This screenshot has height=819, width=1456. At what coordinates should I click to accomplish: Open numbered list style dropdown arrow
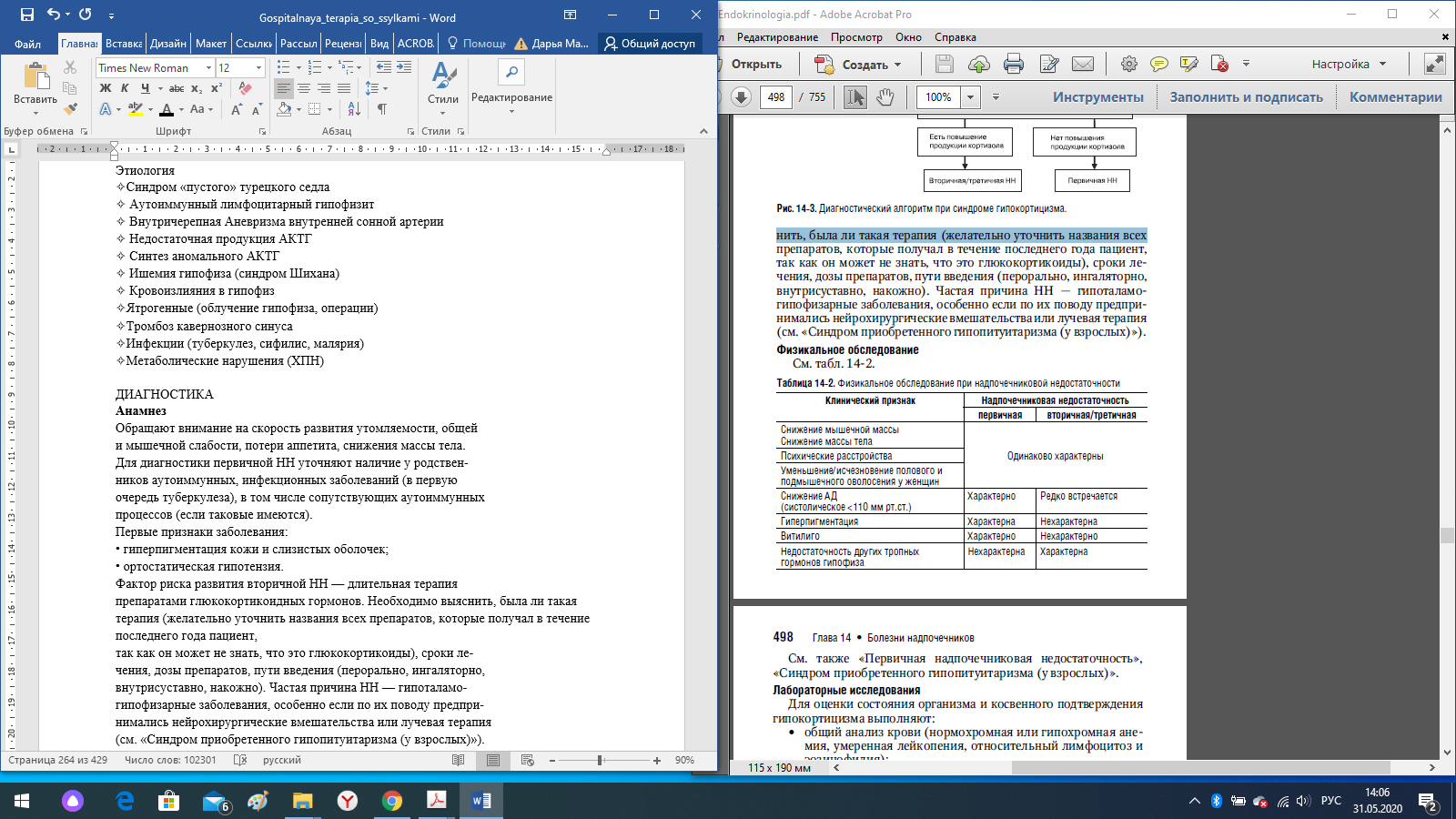[x=329, y=67]
